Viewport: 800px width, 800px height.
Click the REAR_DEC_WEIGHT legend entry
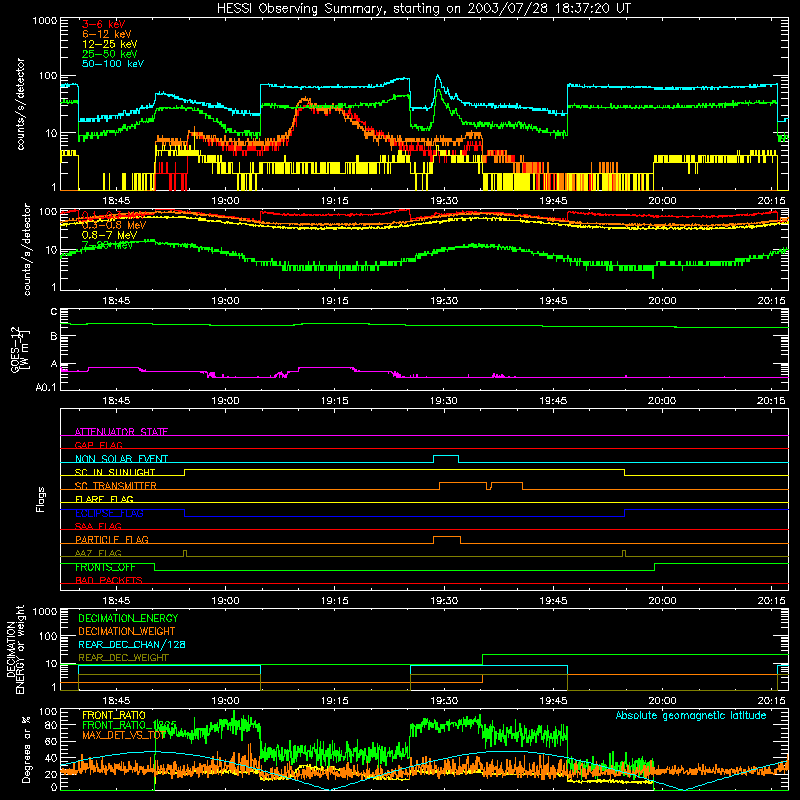[x=123, y=658]
